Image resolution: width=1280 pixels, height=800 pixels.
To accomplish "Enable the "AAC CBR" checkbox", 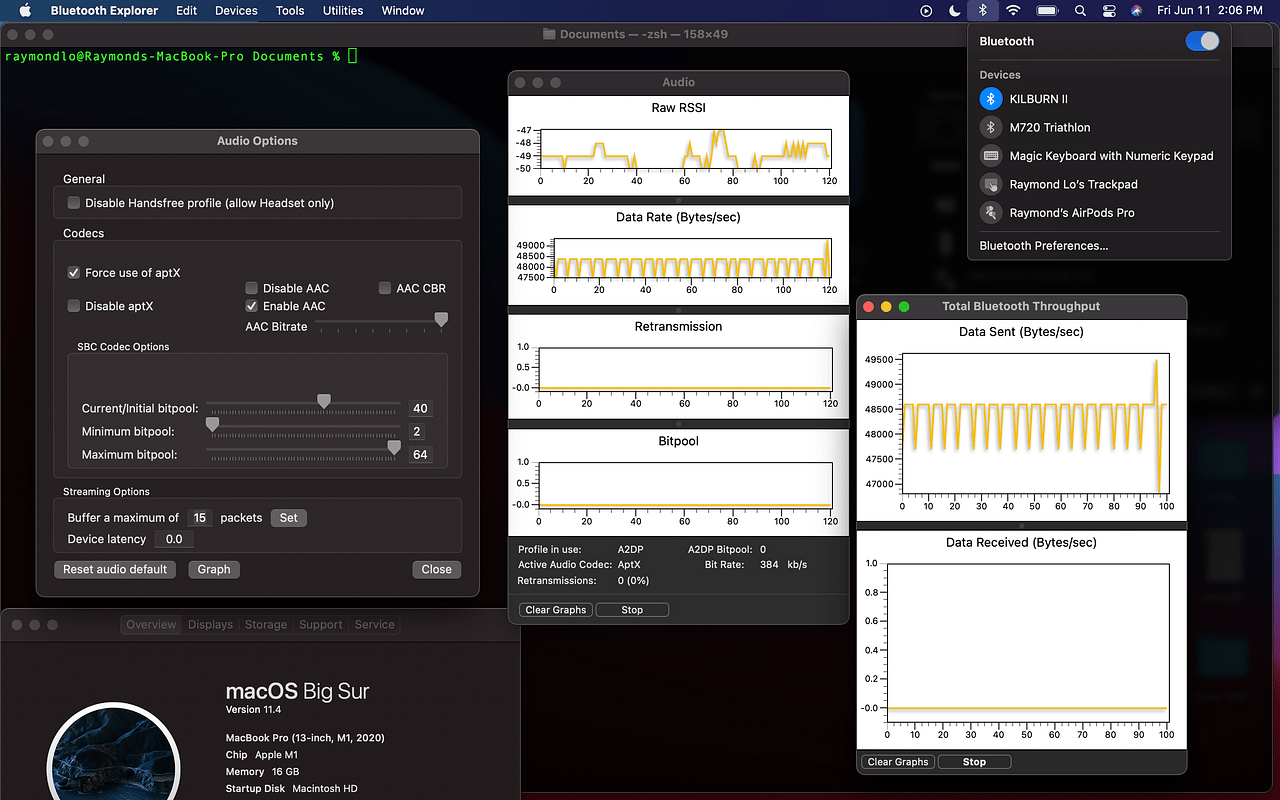I will pyautogui.click(x=384, y=288).
